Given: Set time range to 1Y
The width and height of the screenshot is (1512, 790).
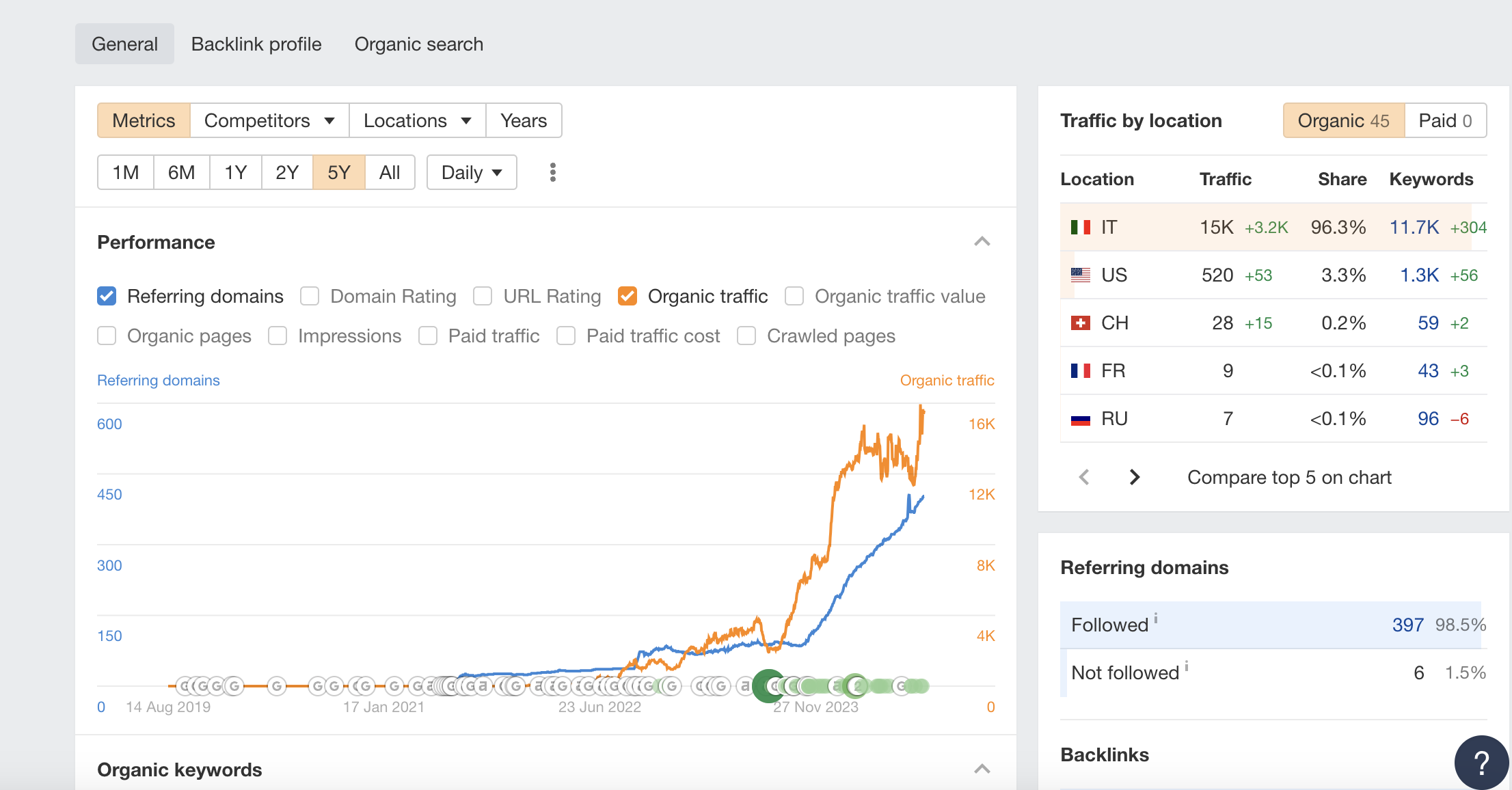Looking at the screenshot, I should [236, 172].
